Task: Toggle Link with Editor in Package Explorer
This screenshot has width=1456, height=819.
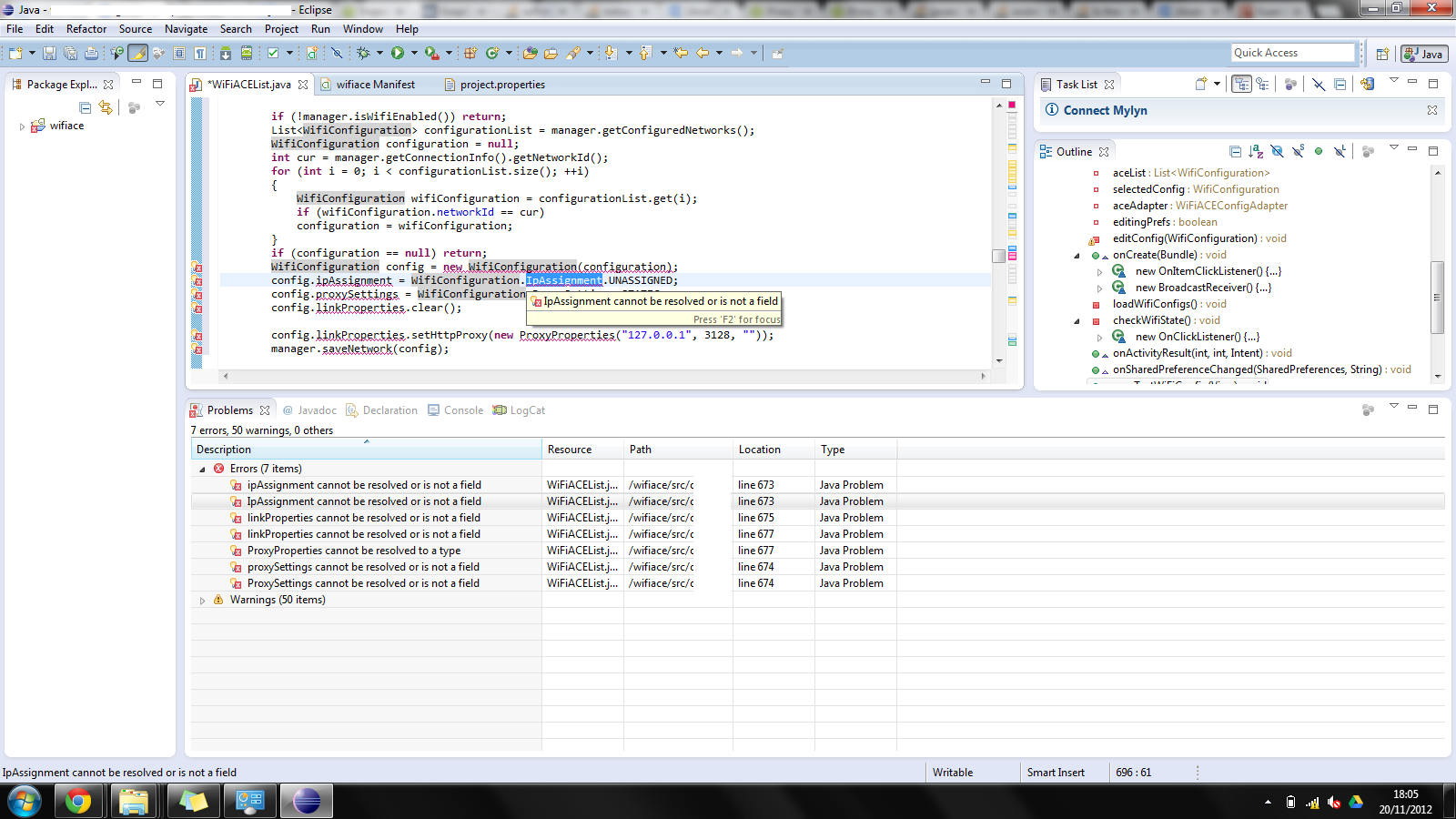Action: point(106,107)
